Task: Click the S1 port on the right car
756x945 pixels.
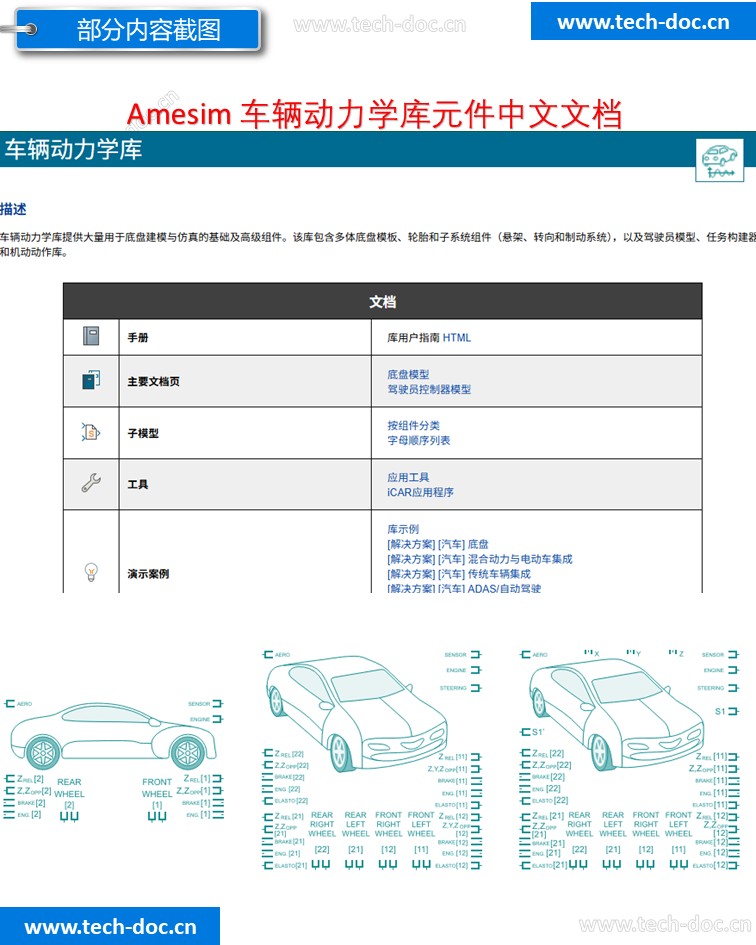Action: click(x=726, y=712)
